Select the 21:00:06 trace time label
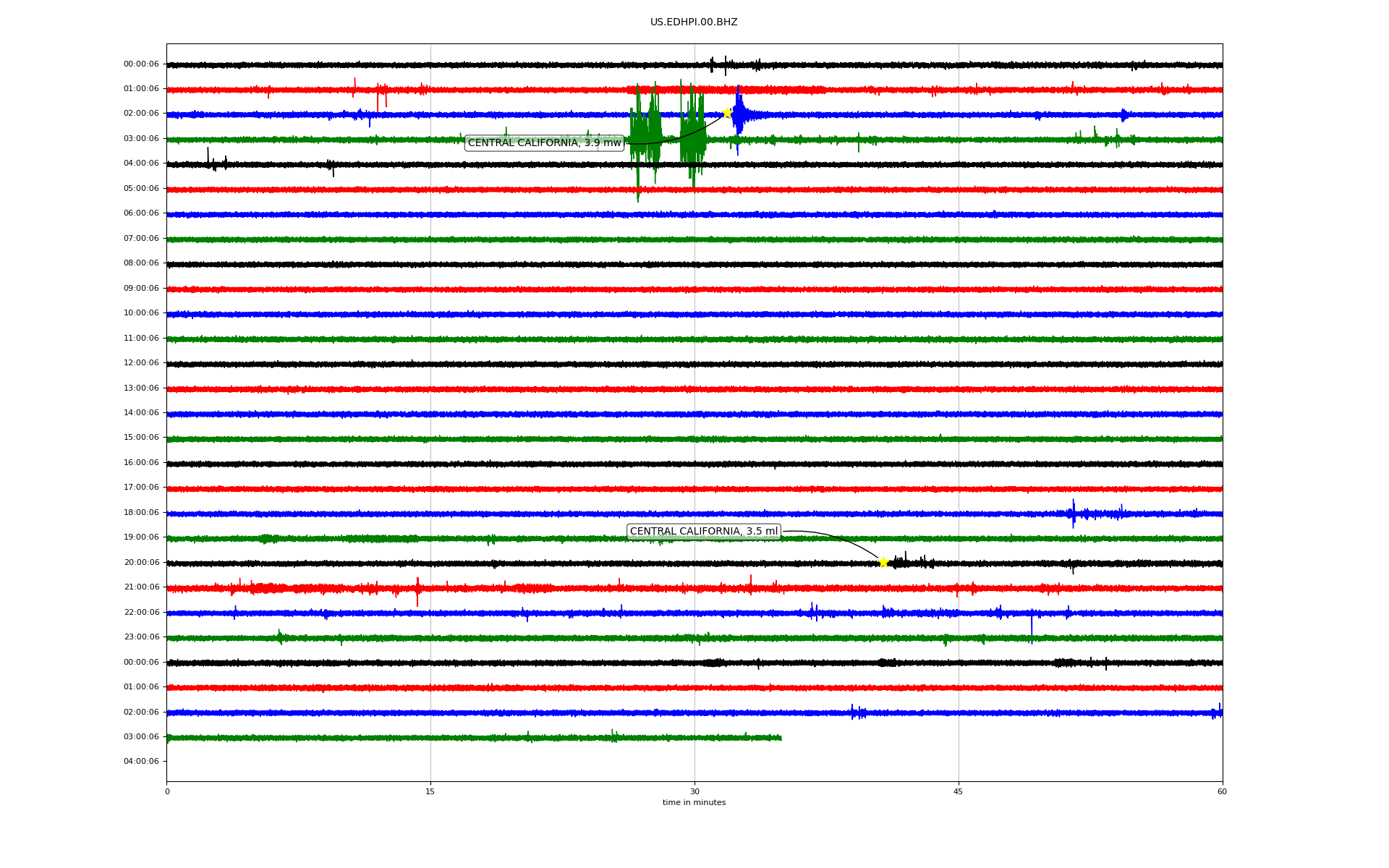The height and width of the screenshot is (868, 1389). click(141, 587)
